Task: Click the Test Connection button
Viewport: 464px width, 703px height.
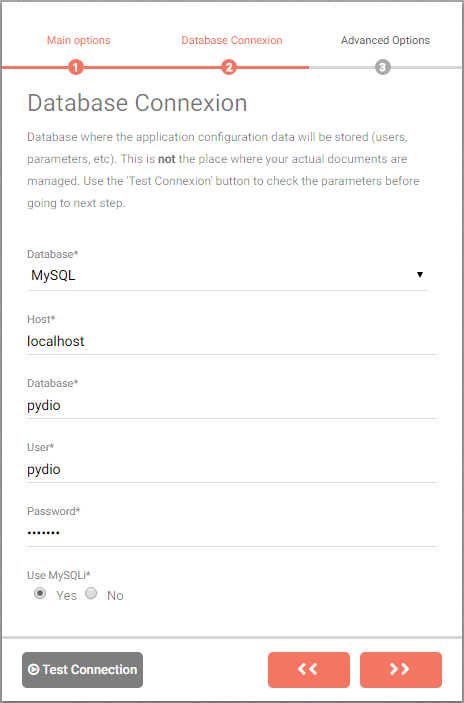Action: [x=82, y=670]
